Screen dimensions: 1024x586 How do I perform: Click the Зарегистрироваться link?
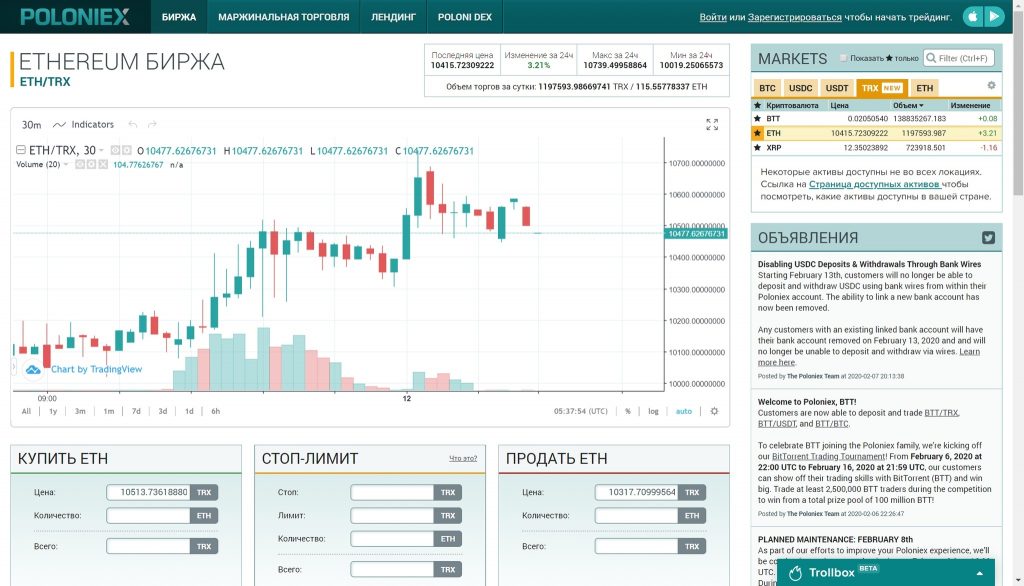click(795, 17)
